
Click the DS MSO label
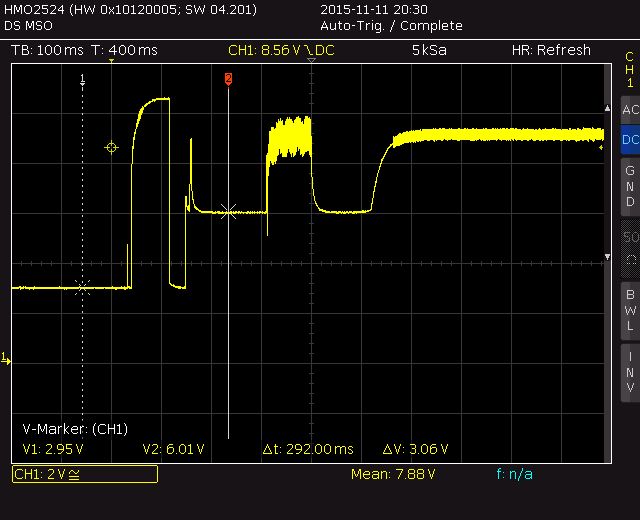pyautogui.click(x=28, y=26)
